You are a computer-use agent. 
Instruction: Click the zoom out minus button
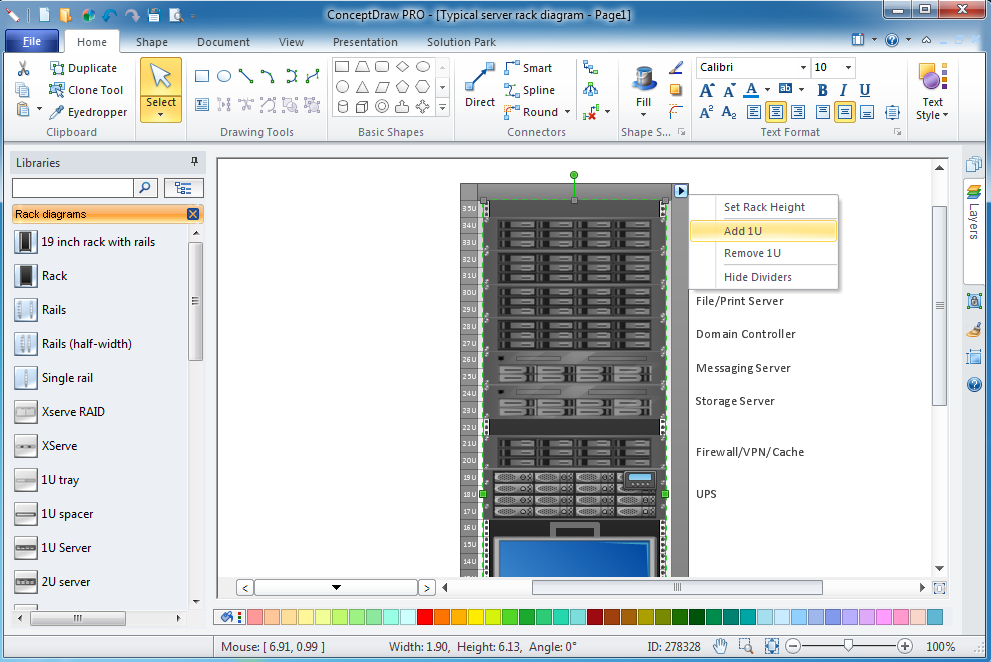[793, 646]
